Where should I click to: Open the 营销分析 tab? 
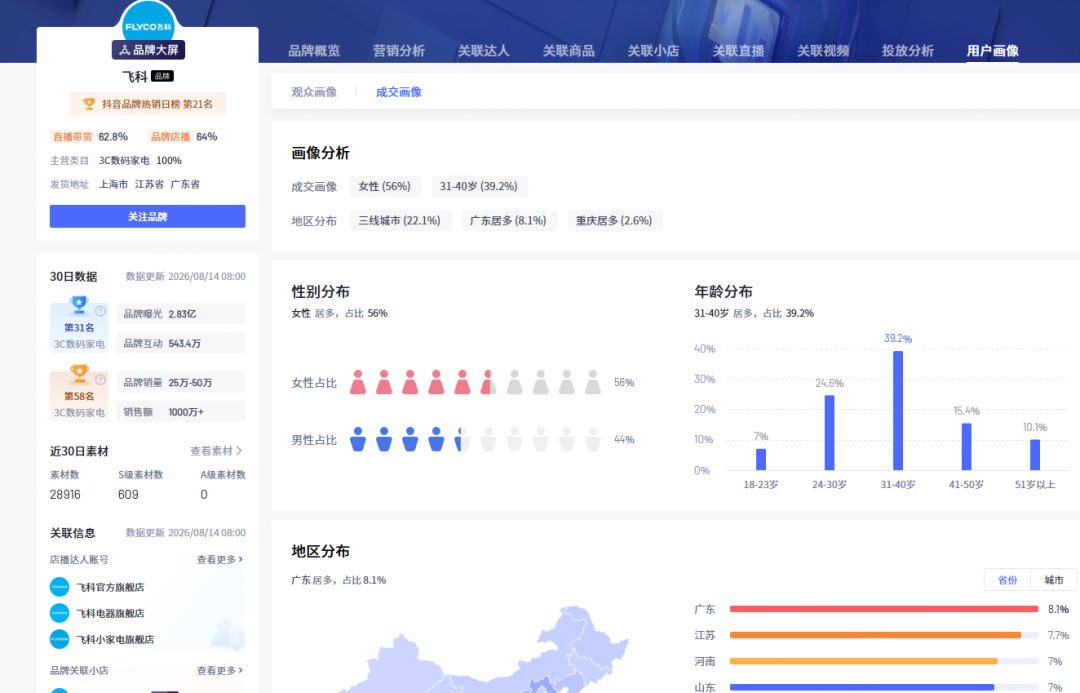coord(399,50)
